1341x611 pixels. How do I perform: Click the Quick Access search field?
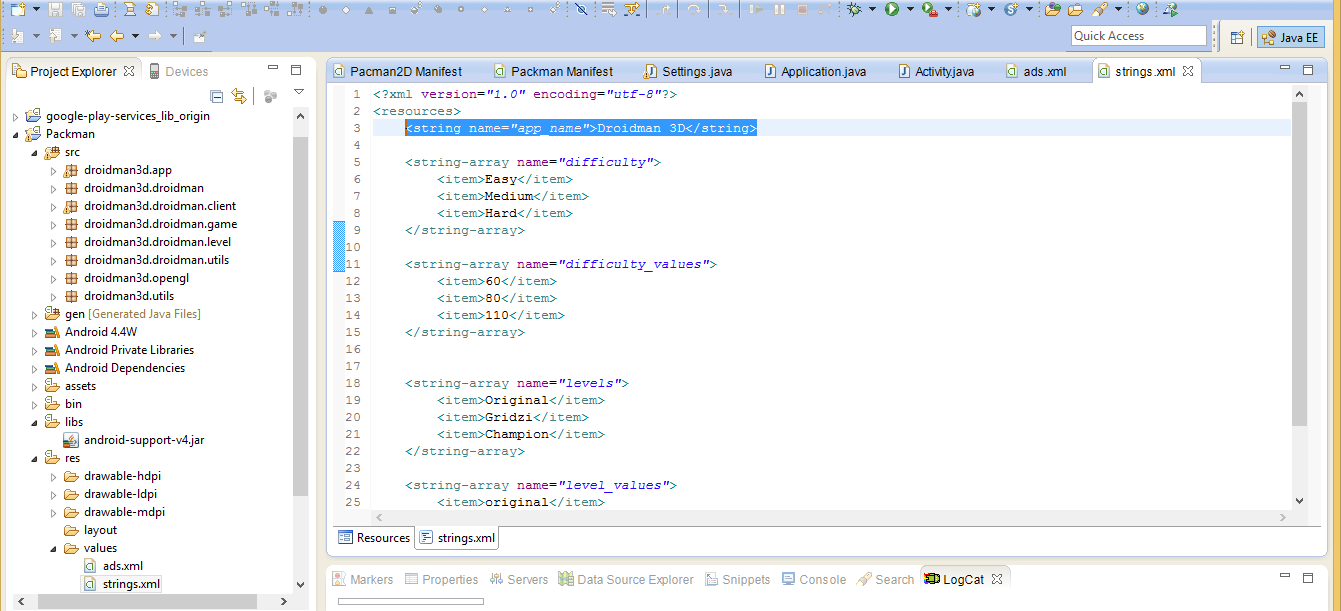(x=1139, y=36)
